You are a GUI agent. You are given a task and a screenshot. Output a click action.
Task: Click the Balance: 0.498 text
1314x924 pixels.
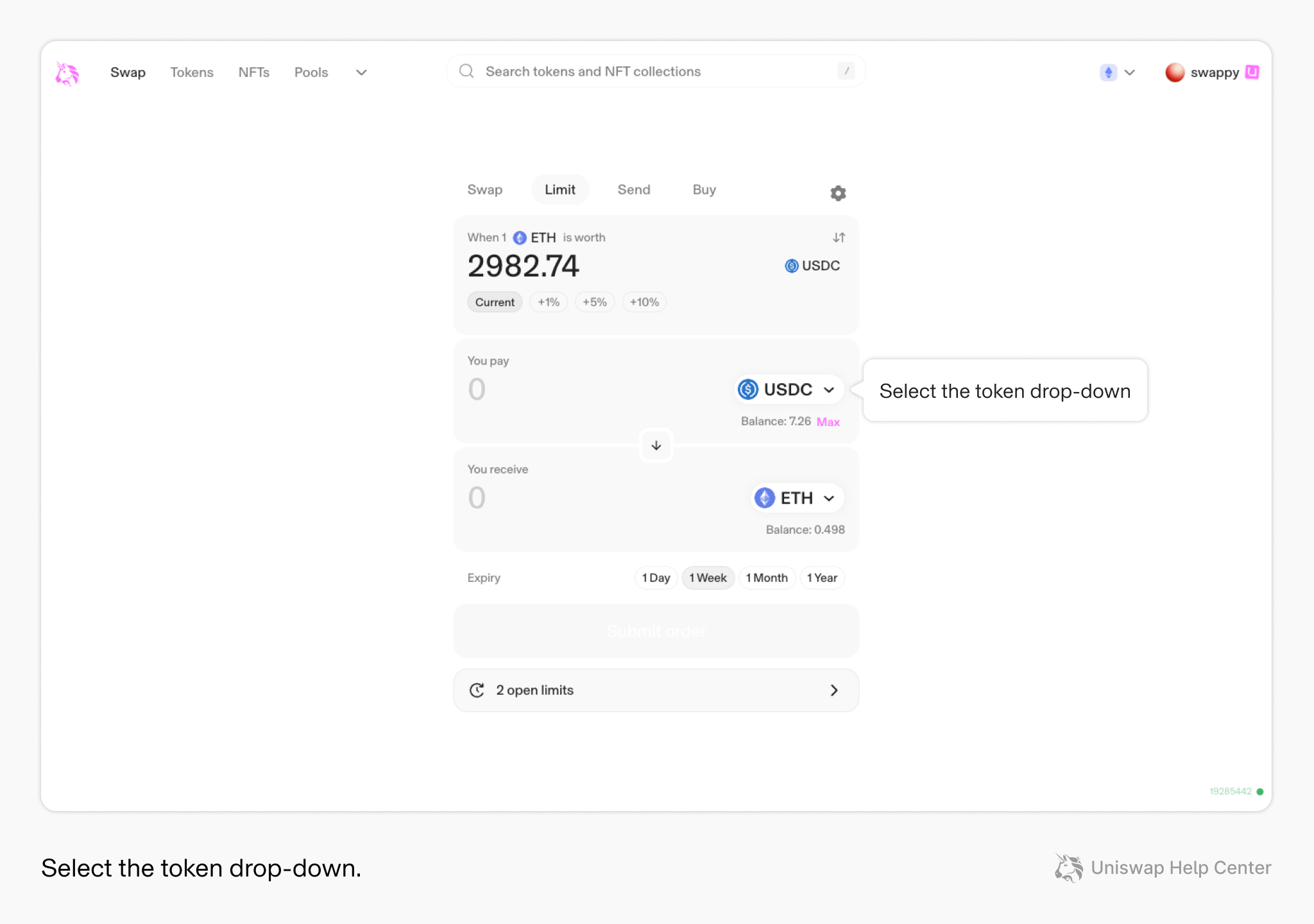pyautogui.click(x=805, y=530)
